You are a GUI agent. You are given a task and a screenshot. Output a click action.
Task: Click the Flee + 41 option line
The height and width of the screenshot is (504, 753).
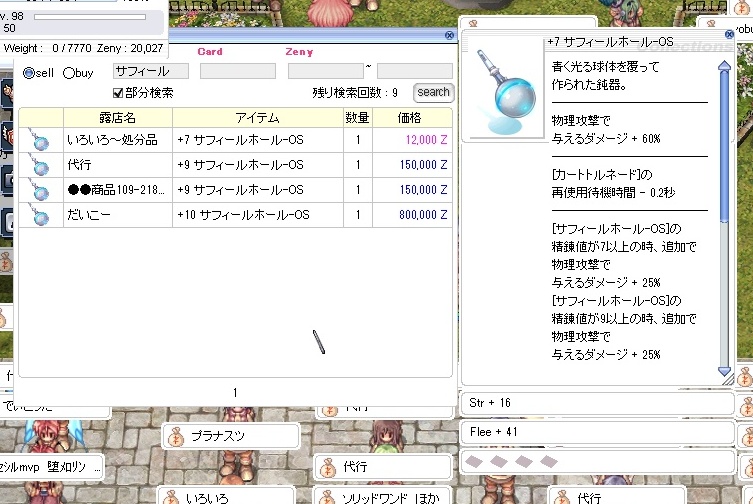(x=597, y=431)
